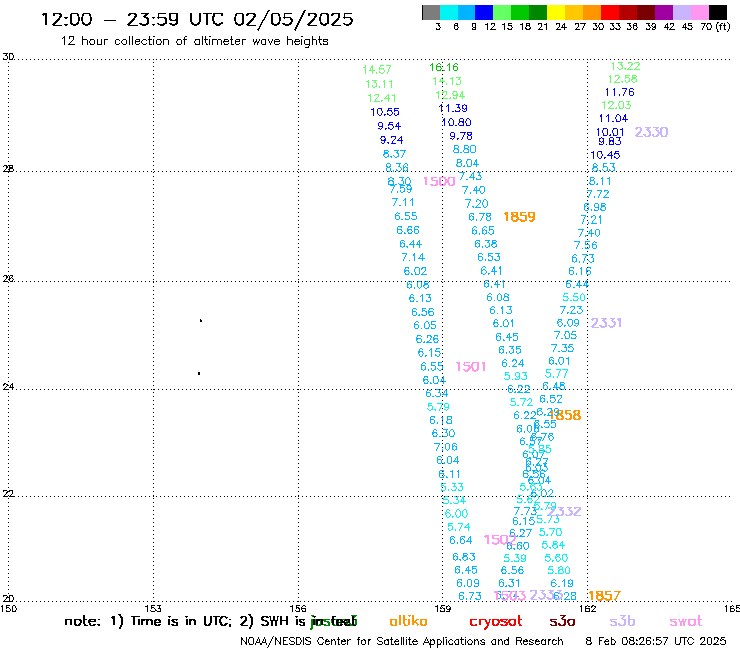This screenshot has height=650, width=740.
Task: Select the 12.94 wave height reading
Action: [450, 95]
